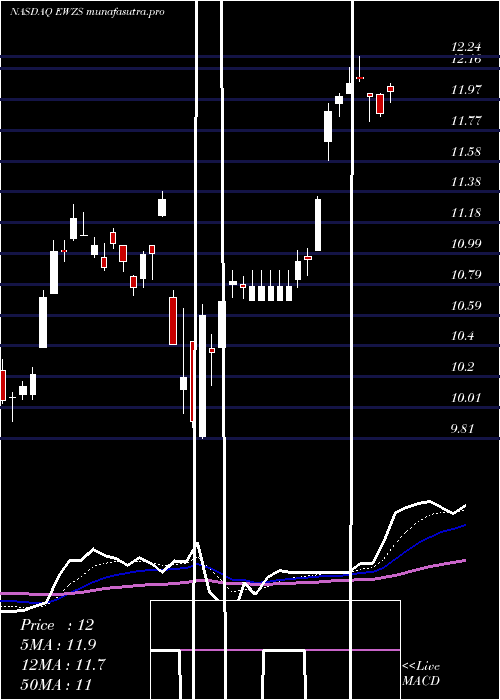Click the <<Live MACD label
Viewport: 500px width, 700px height.
tap(421, 674)
